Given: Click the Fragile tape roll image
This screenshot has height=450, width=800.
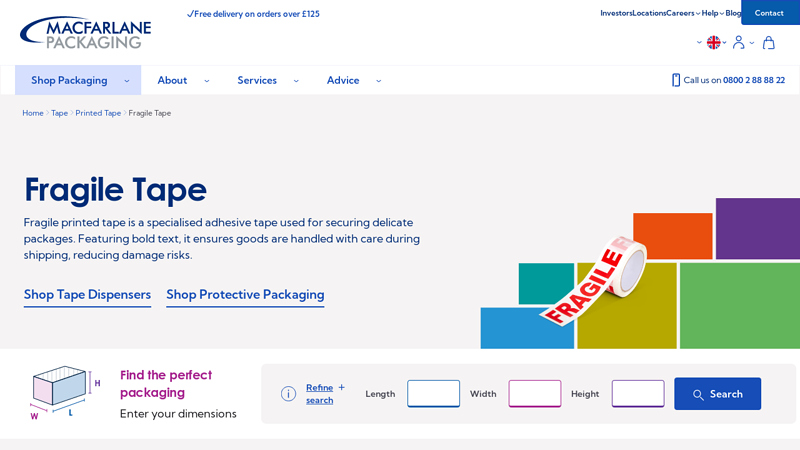Looking at the screenshot, I should click(x=596, y=279).
